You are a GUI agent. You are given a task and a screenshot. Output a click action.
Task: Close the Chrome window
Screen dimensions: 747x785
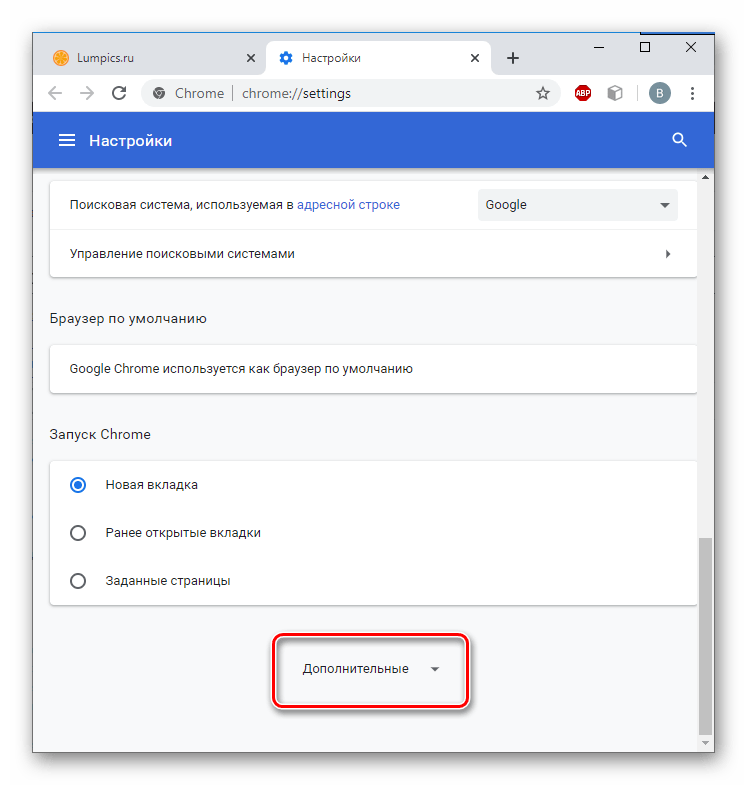tap(691, 47)
